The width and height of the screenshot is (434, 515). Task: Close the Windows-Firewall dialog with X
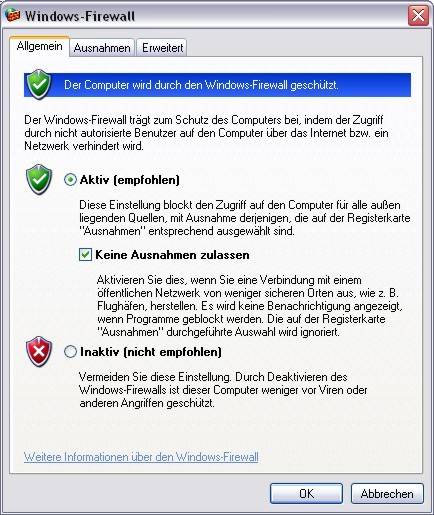coord(418,15)
